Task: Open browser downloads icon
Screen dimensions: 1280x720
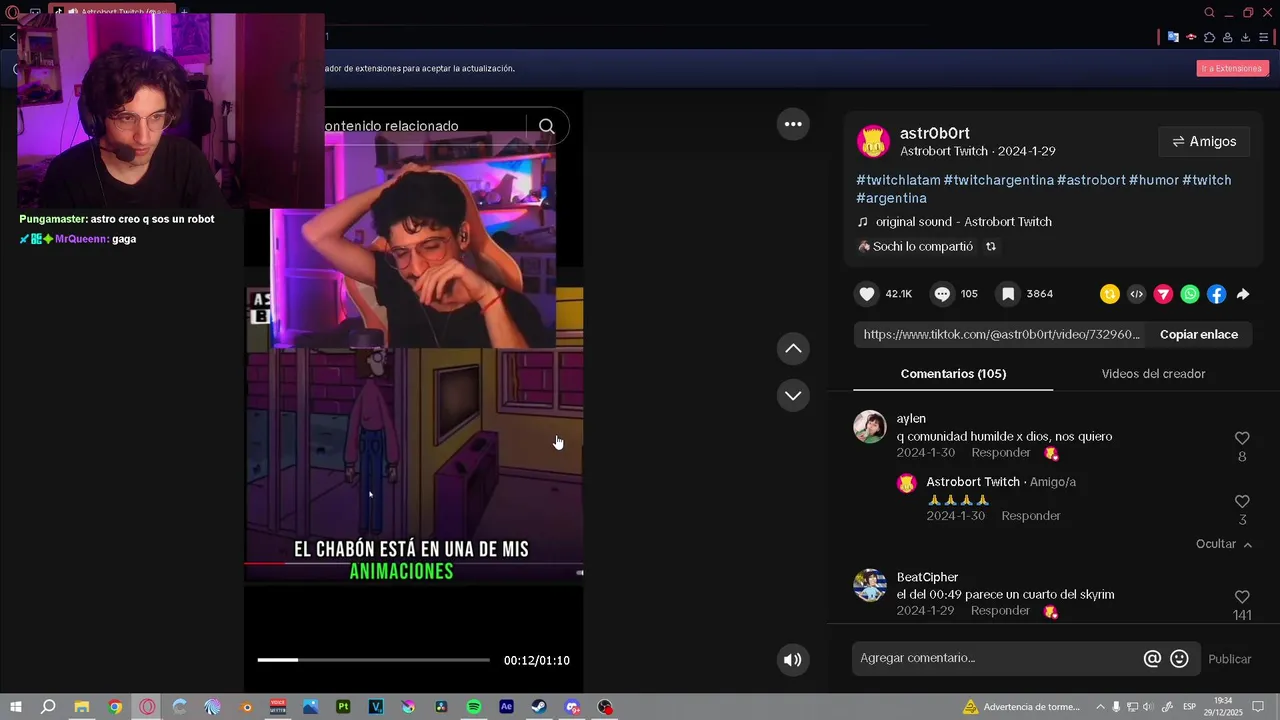Action: pyautogui.click(x=1245, y=37)
